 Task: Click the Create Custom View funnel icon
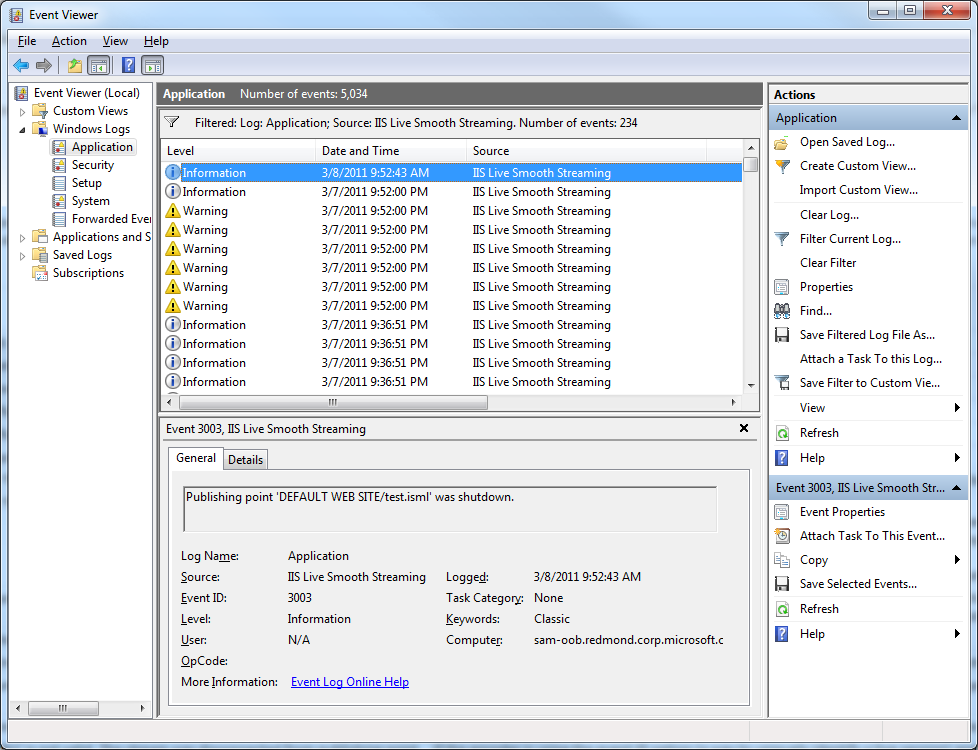click(782, 167)
